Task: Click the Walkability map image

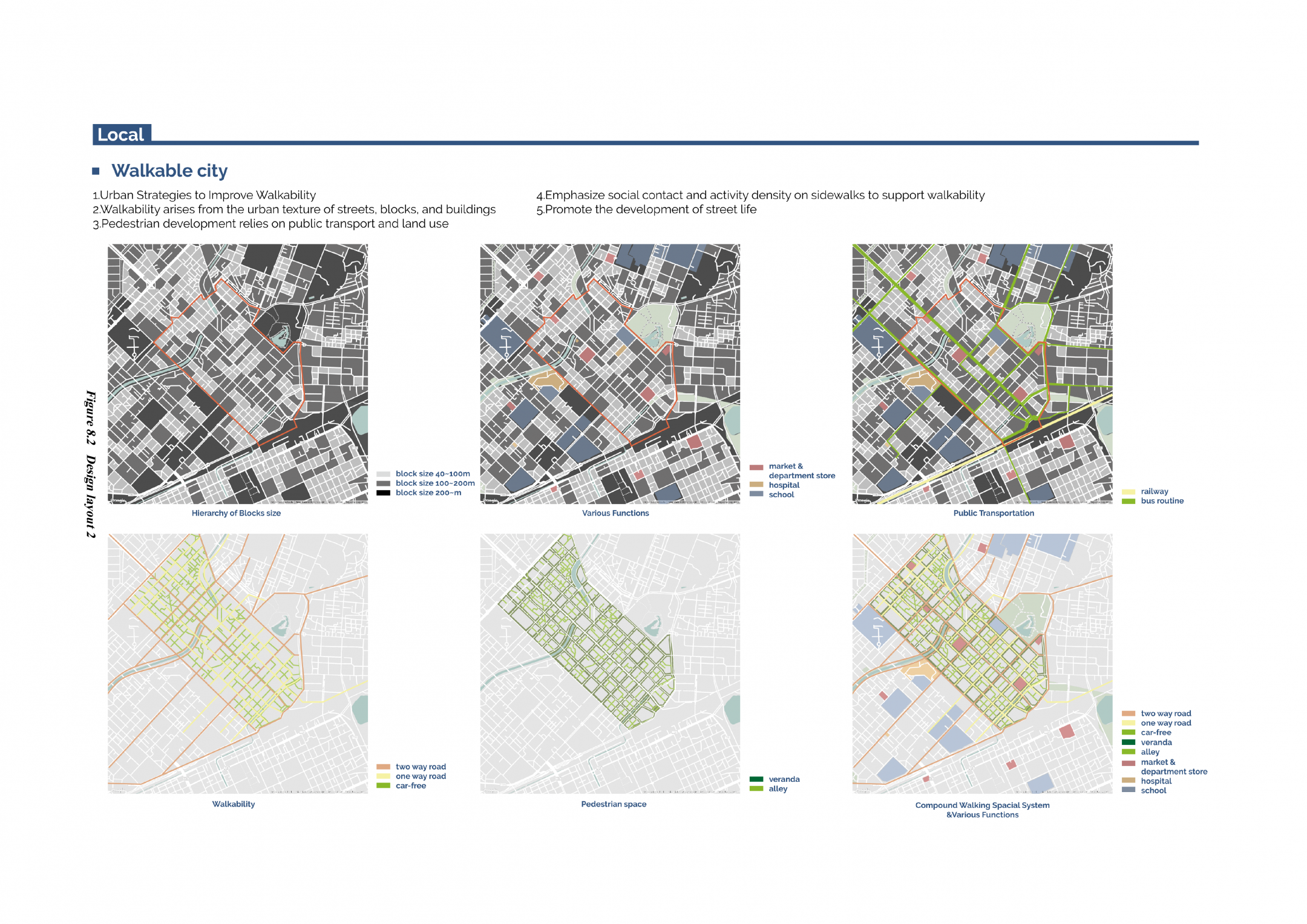Action: pyautogui.click(x=238, y=664)
